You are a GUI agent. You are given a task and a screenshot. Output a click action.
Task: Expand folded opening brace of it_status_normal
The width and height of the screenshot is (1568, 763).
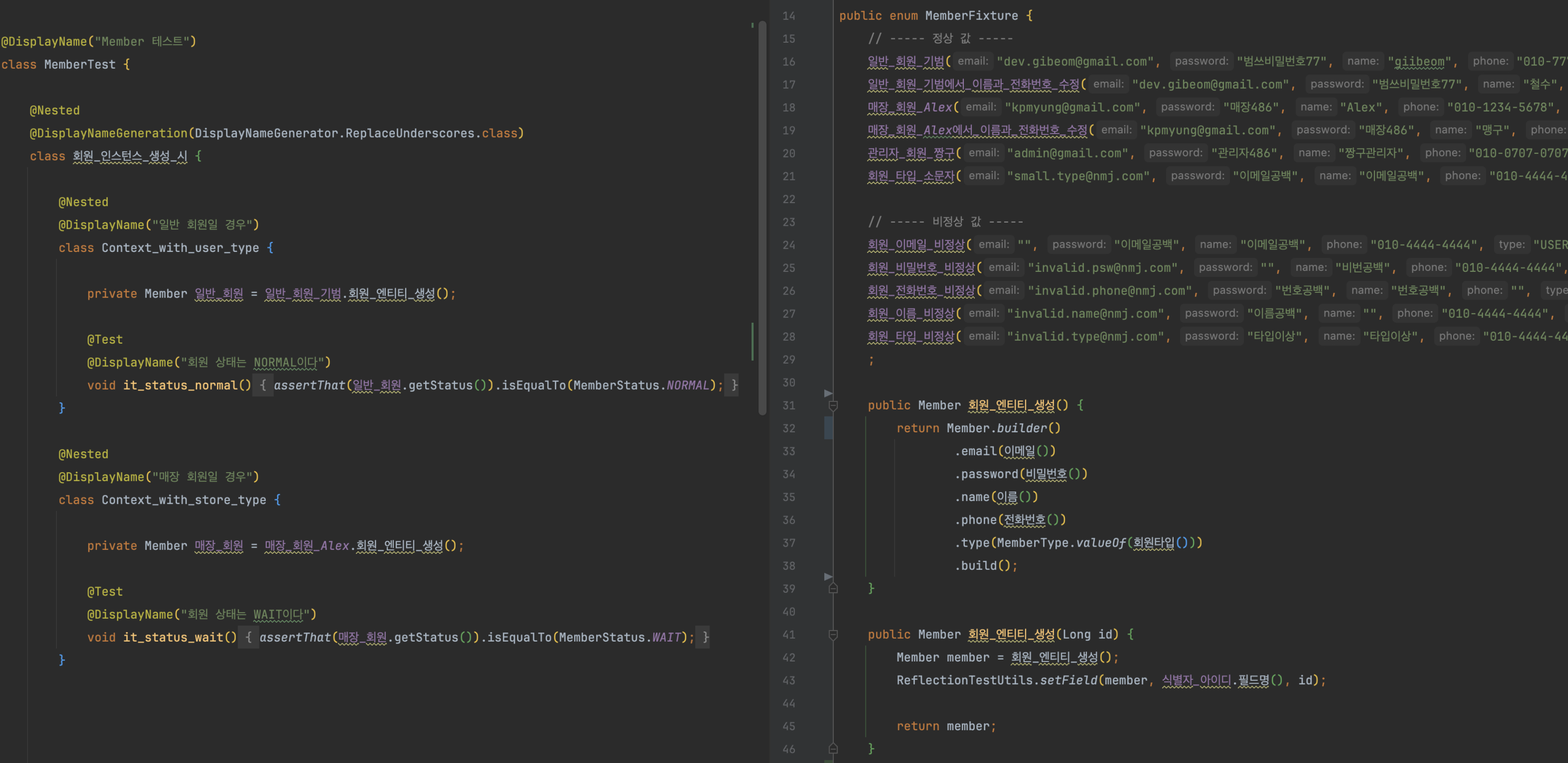(x=263, y=385)
